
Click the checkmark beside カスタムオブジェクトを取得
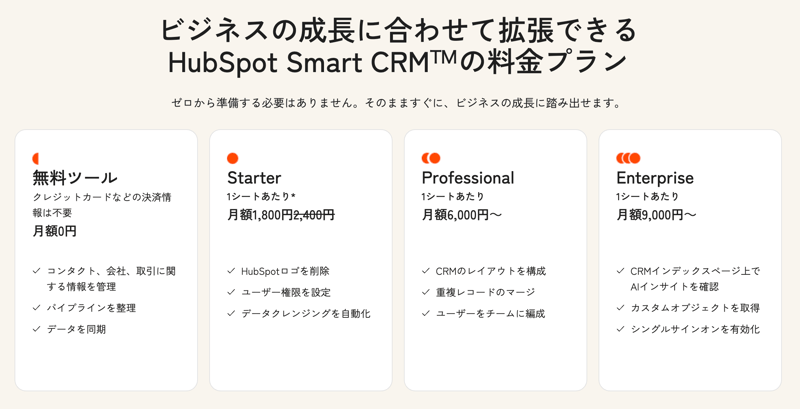point(621,308)
